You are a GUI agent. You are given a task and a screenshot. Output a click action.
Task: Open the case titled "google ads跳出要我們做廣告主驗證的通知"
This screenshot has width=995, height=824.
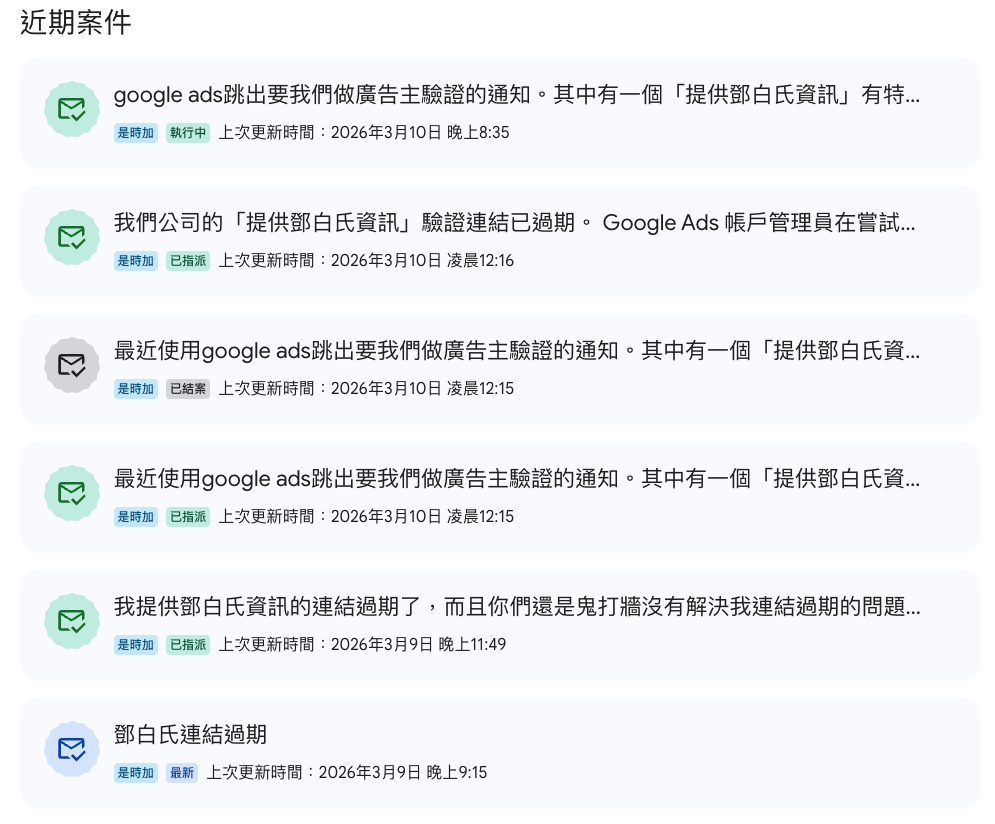[x=515, y=96]
